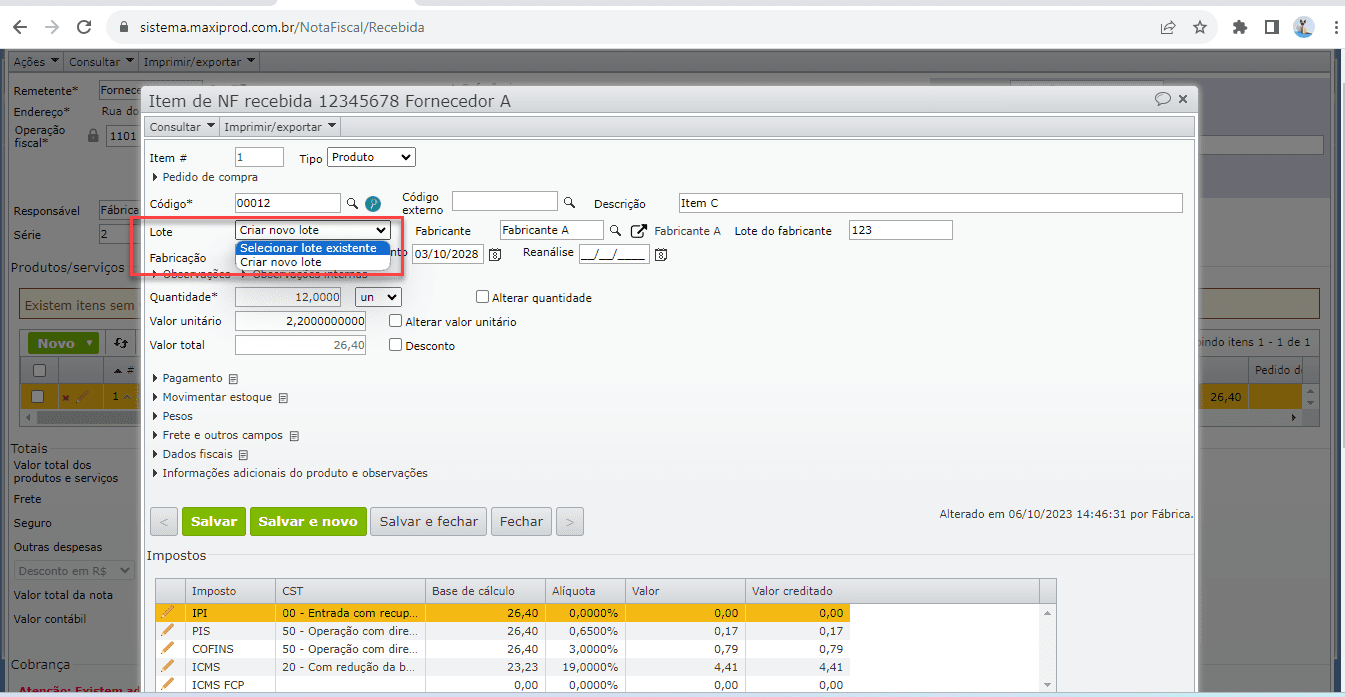Check the product row checkbox in background grid
The image size is (1345, 697).
point(38,397)
